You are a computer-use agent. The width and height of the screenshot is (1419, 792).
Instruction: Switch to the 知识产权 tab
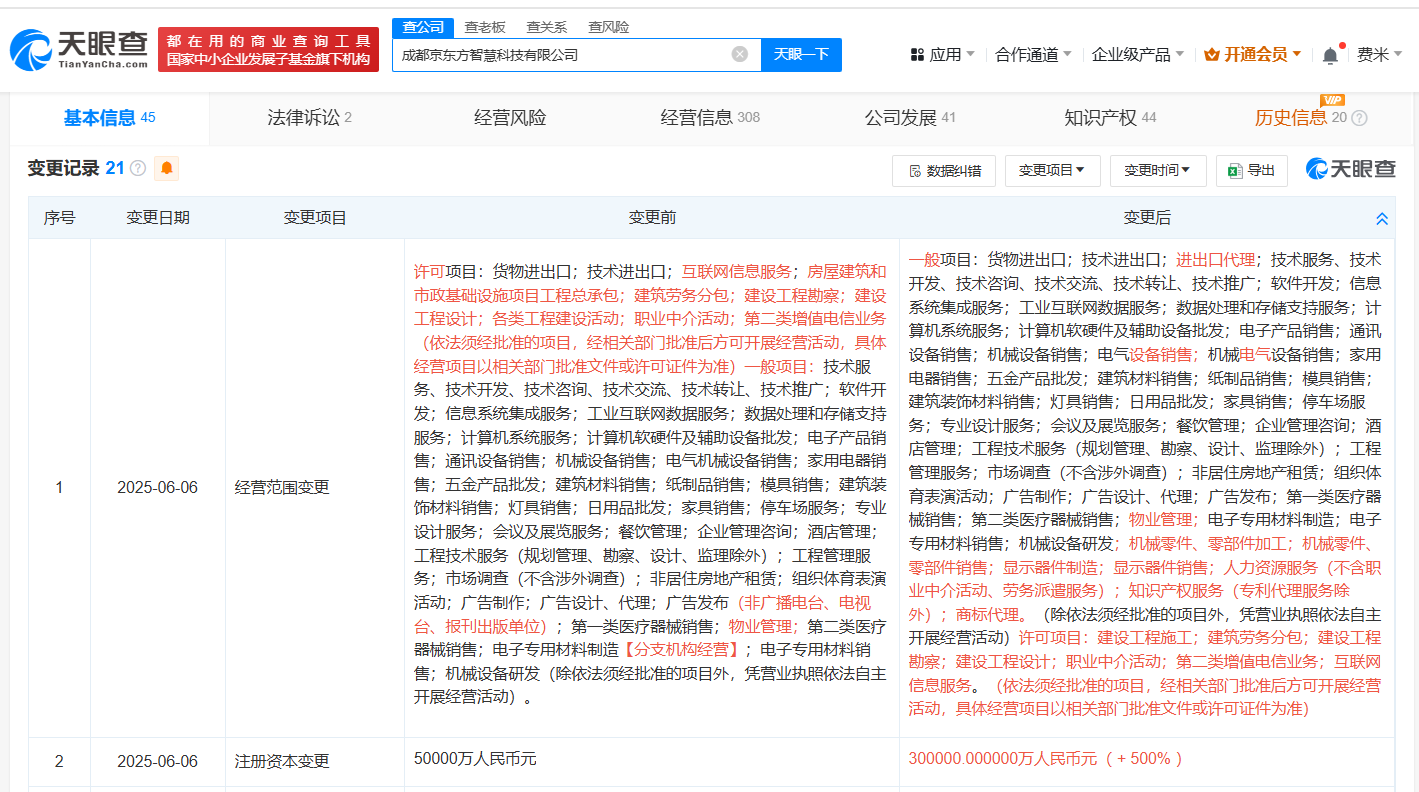point(1110,118)
